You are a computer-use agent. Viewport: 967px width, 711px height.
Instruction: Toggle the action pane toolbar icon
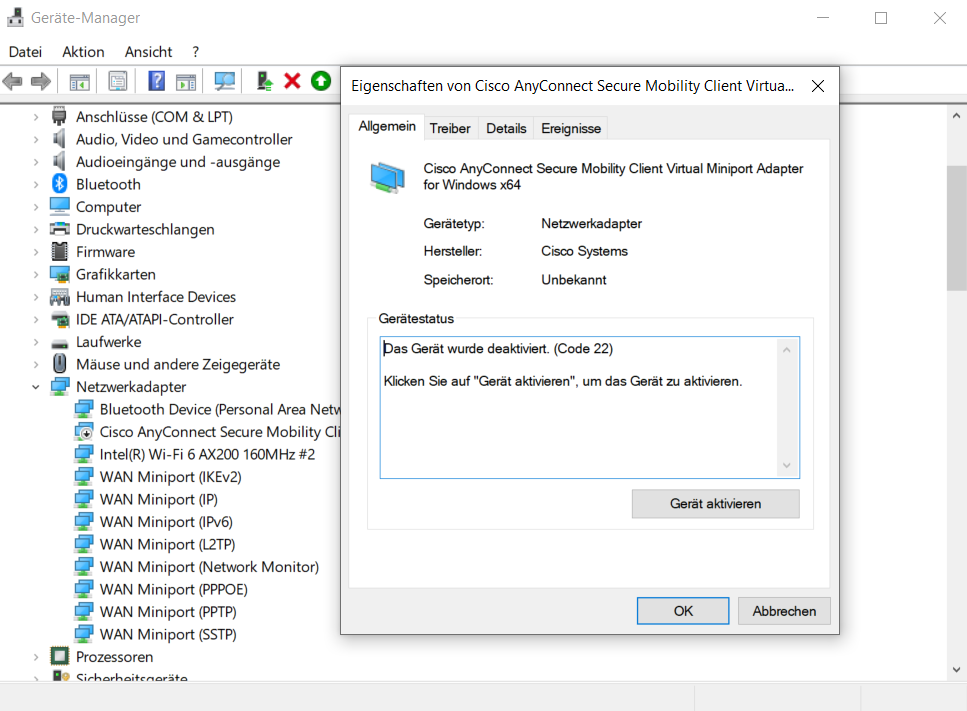[x=186, y=81]
